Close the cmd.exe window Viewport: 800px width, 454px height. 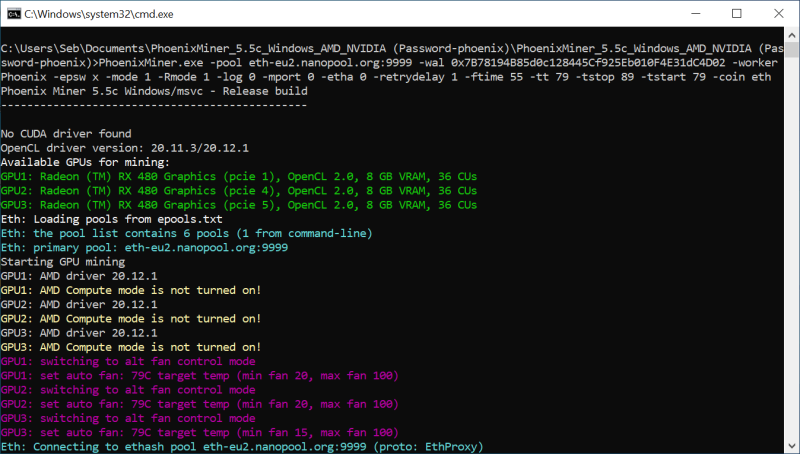point(779,14)
